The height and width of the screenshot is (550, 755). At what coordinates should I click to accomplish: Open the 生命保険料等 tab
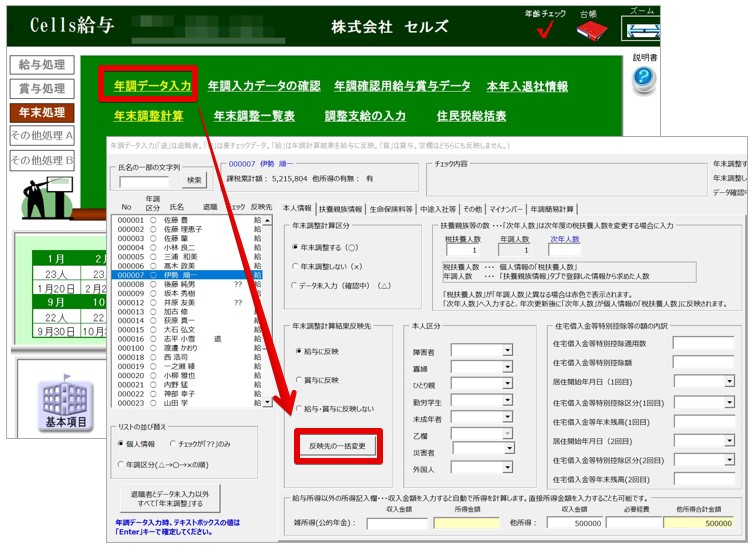click(x=391, y=209)
